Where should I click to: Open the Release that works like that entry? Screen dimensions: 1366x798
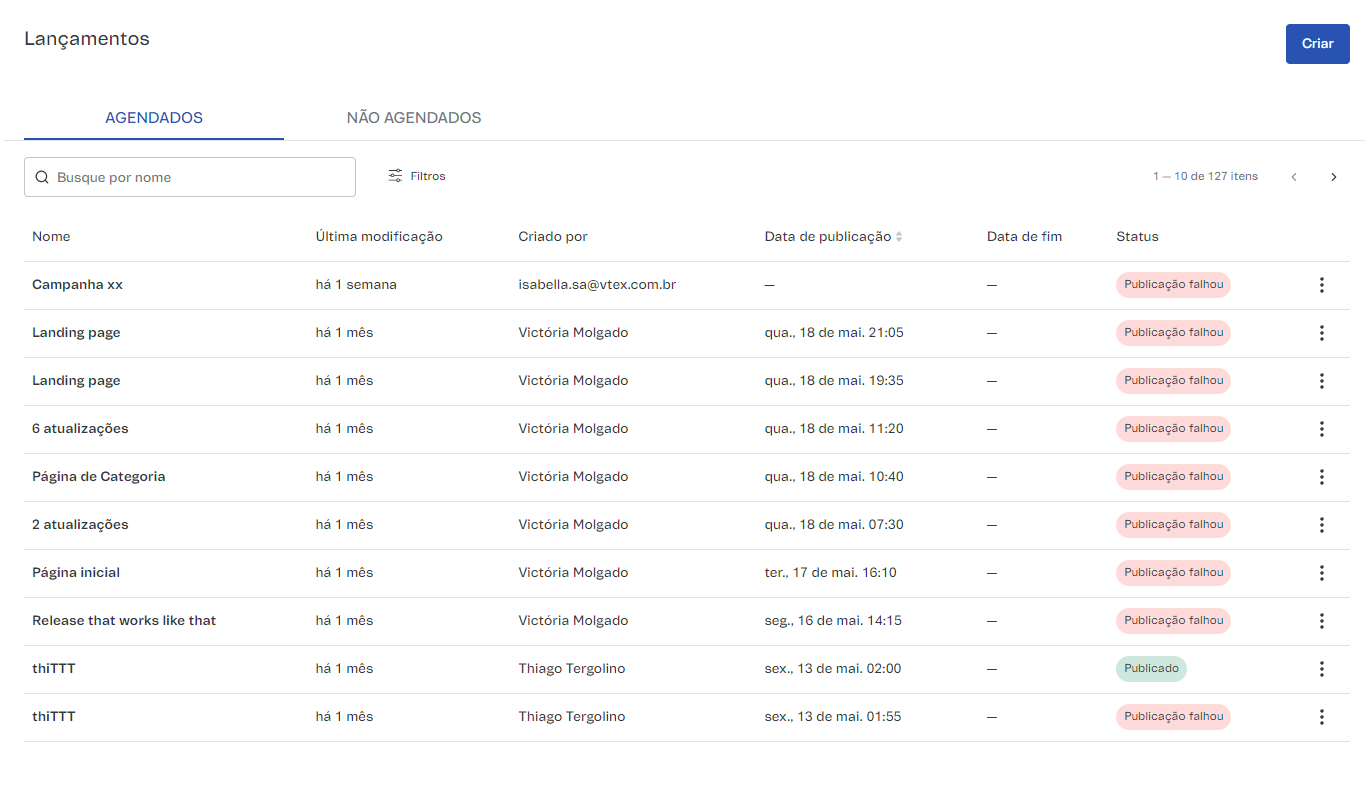(x=124, y=621)
